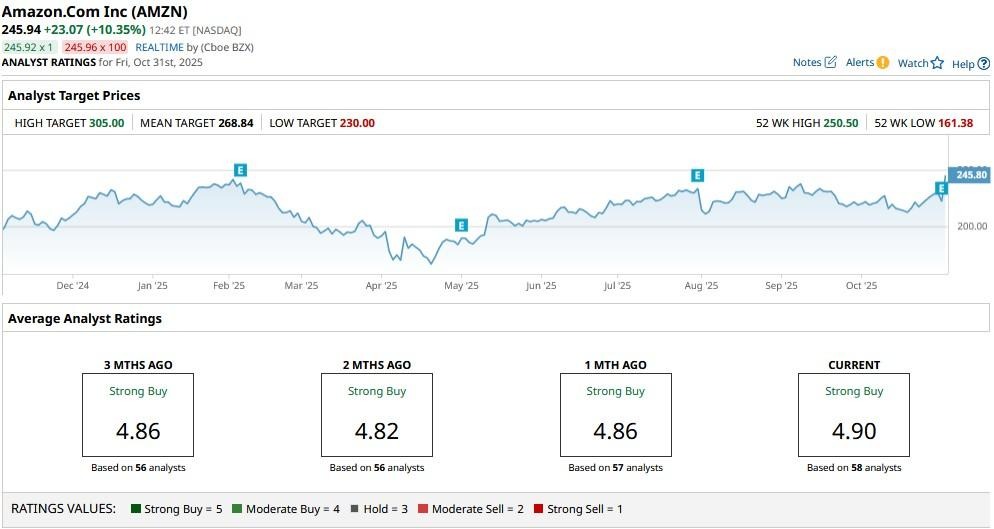
Task: Click the Notes pencil icon
Action: pyautogui.click(x=830, y=62)
